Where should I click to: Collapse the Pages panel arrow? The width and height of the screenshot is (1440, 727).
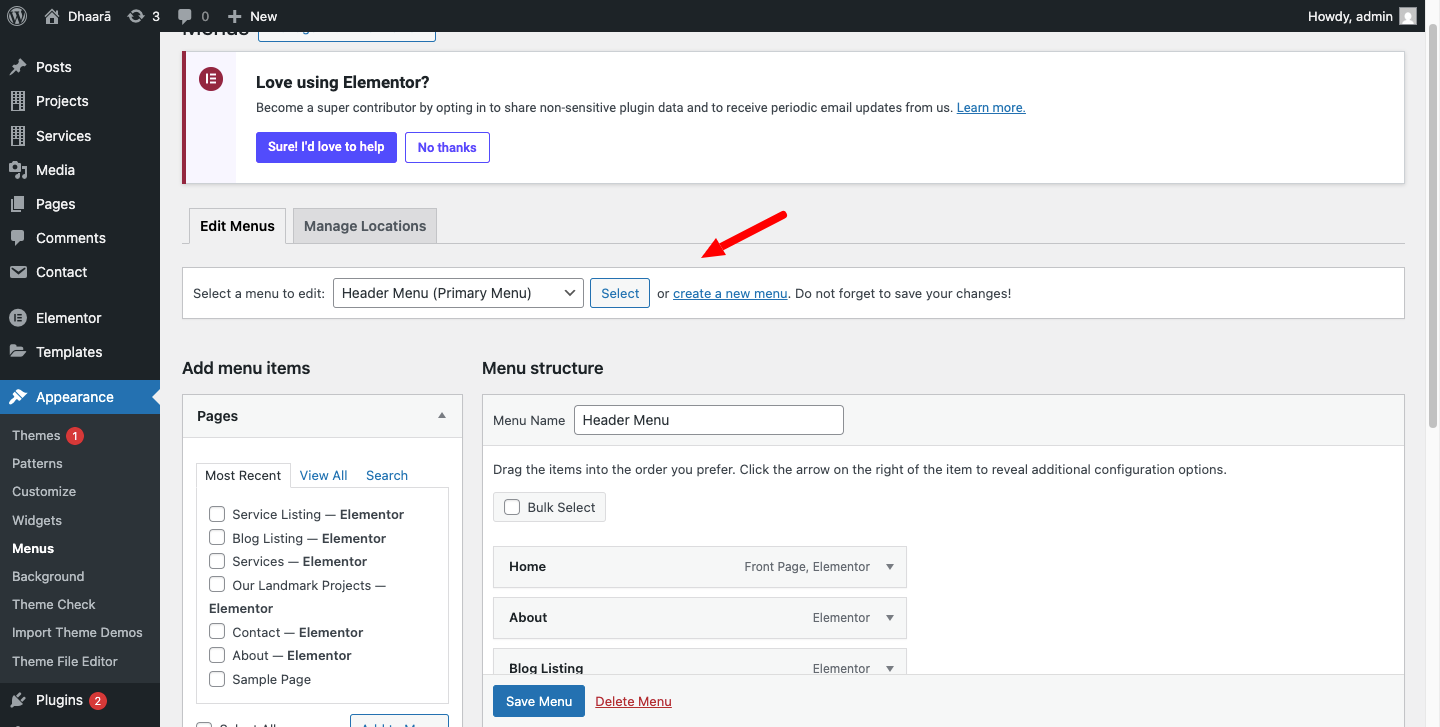click(442, 416)
